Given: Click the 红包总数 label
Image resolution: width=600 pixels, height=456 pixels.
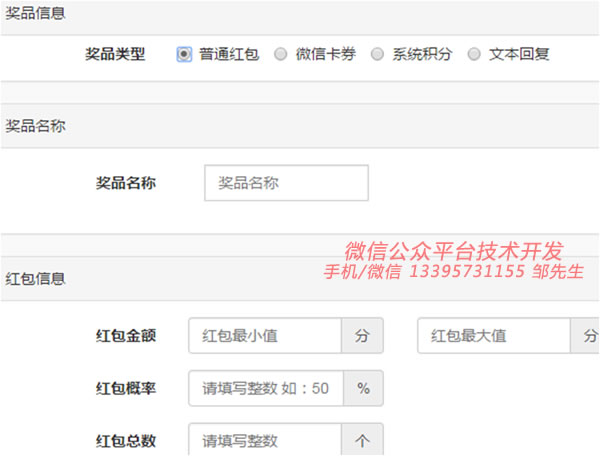Looking at the screenshot, I should [x=126, y=441].
